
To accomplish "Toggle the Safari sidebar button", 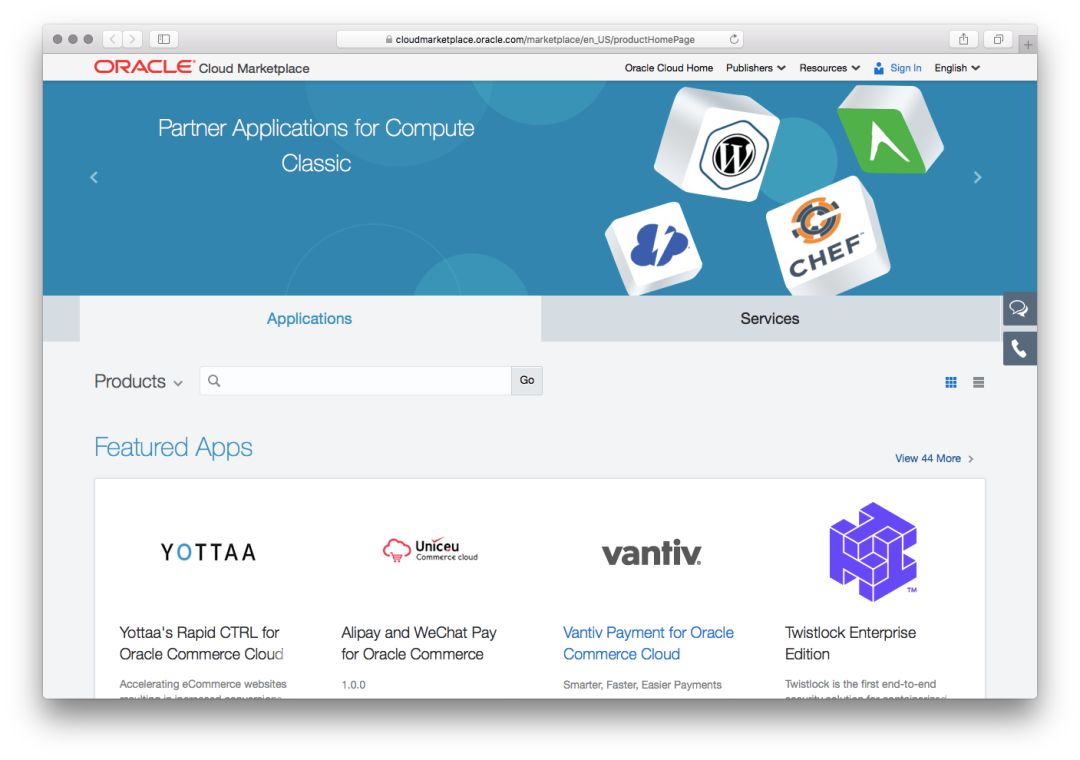I will click(164, 39).
